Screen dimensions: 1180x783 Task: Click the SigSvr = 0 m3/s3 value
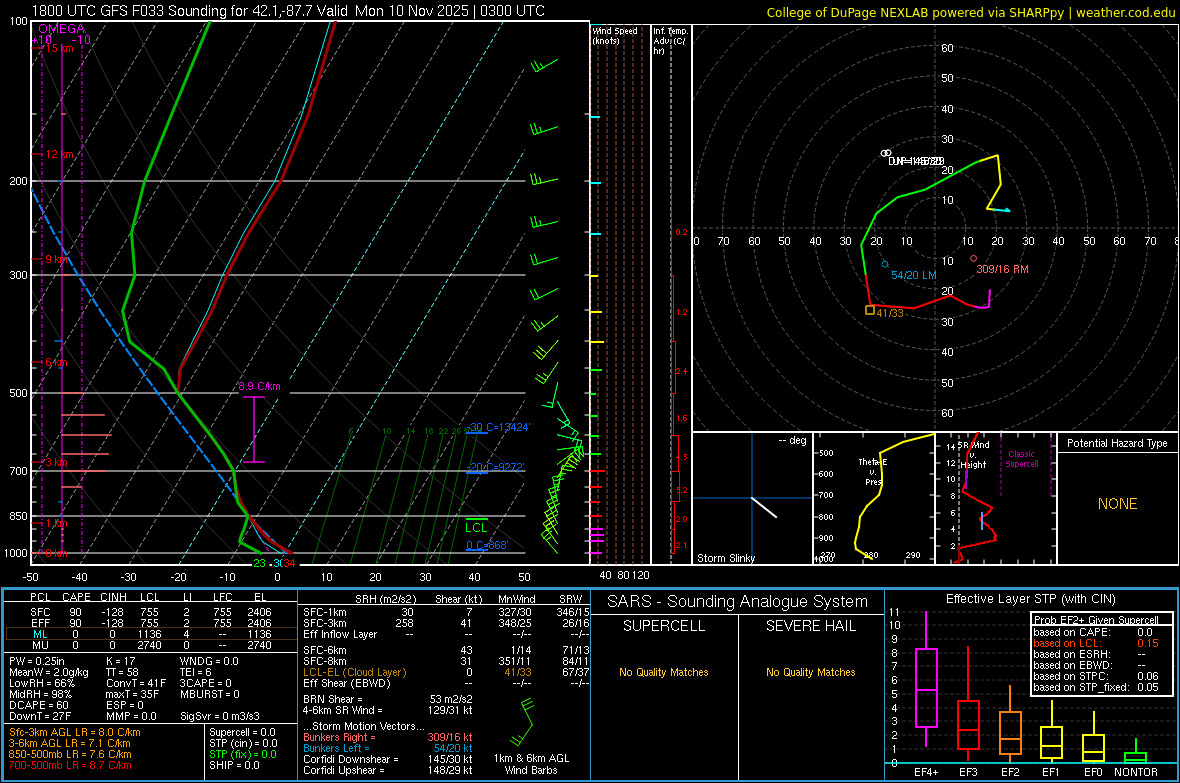(x=220, y=716)
